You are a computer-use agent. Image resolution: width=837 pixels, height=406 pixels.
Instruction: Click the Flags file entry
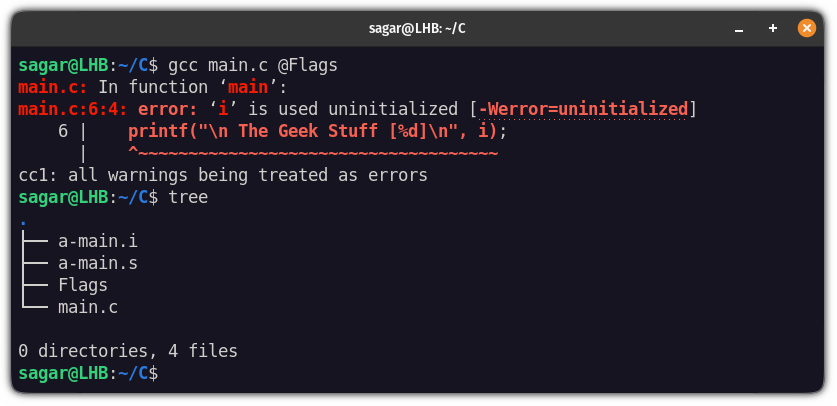pyautogui.click(x=83, y=285)
